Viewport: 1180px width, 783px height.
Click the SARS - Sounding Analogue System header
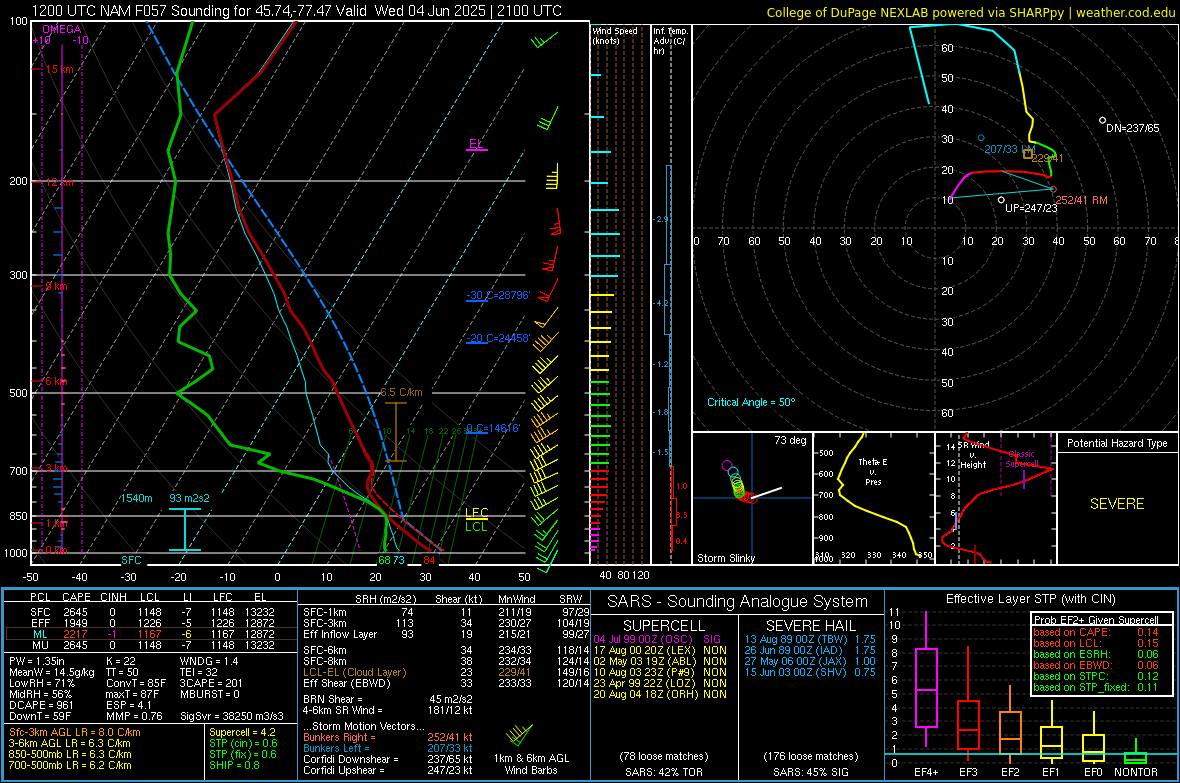738,601
